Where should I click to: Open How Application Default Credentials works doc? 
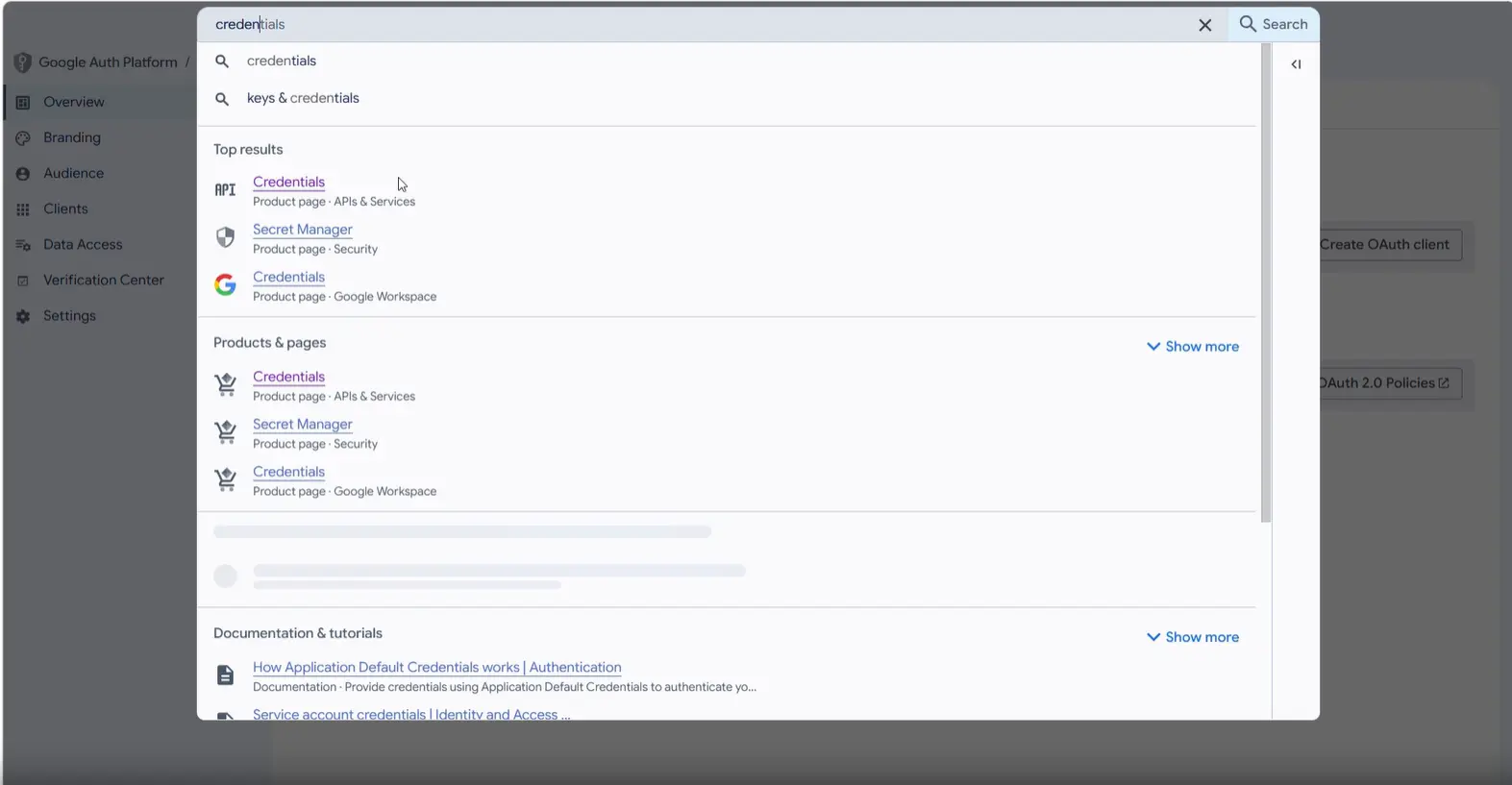436,667
